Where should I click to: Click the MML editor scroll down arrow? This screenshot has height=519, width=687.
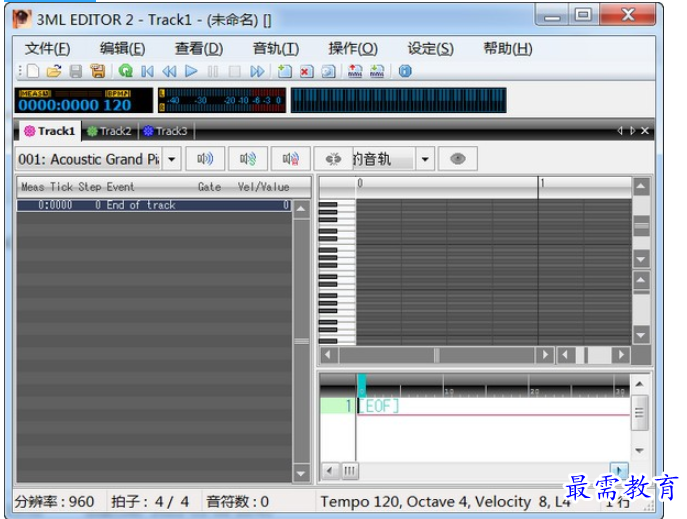coord(639,450)
